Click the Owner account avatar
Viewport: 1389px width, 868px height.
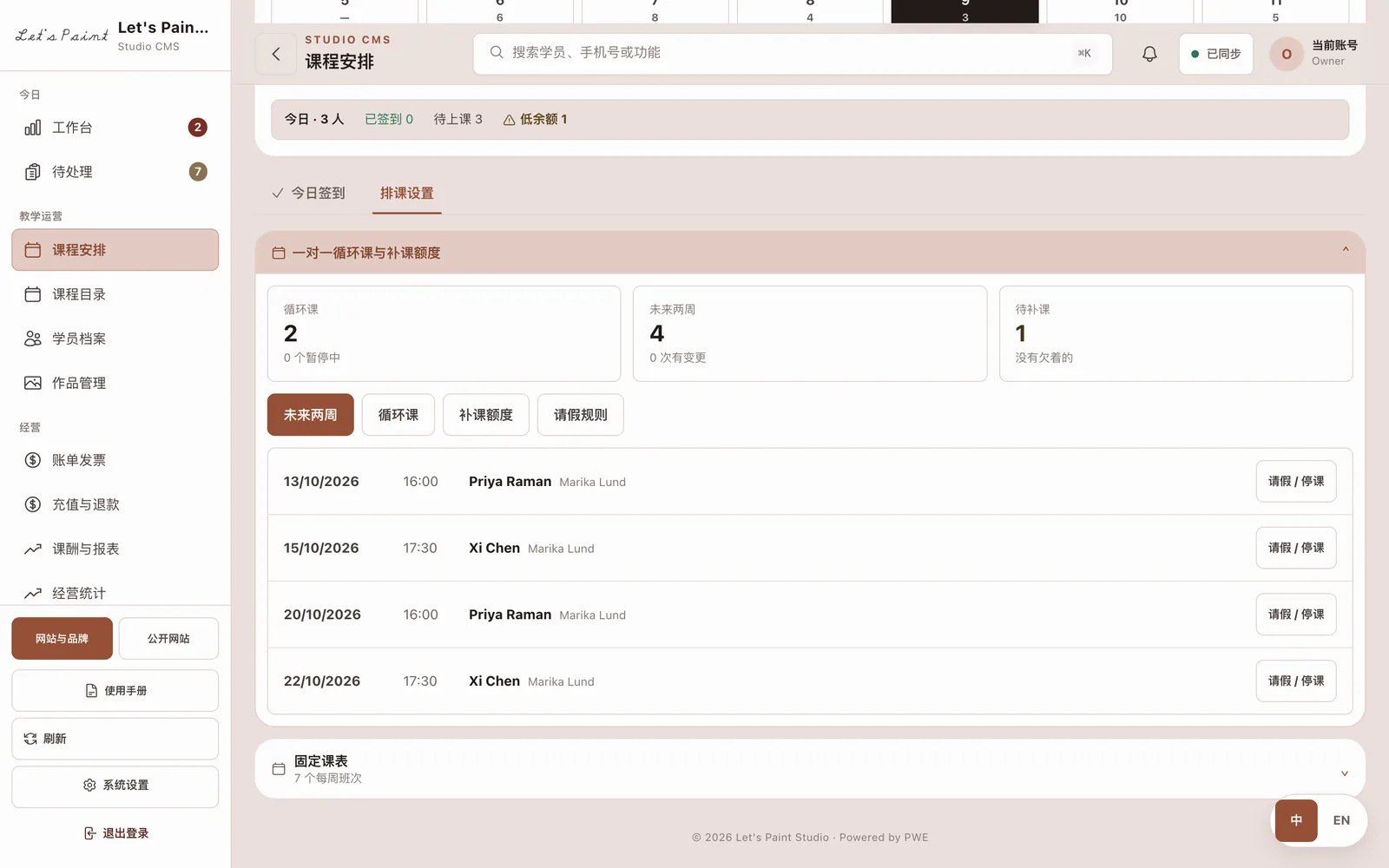click(x=1287, y=54)
